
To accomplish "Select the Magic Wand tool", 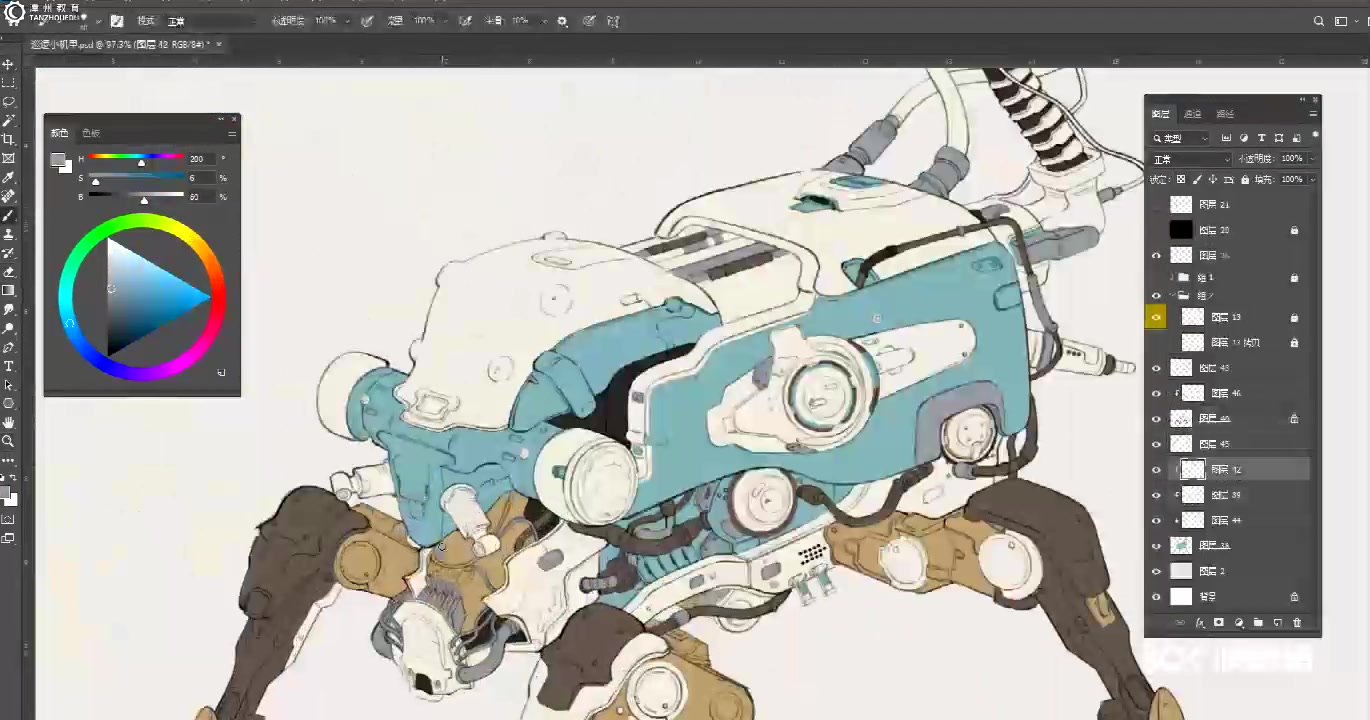I will pyautogui.click(x=8, y=121).
